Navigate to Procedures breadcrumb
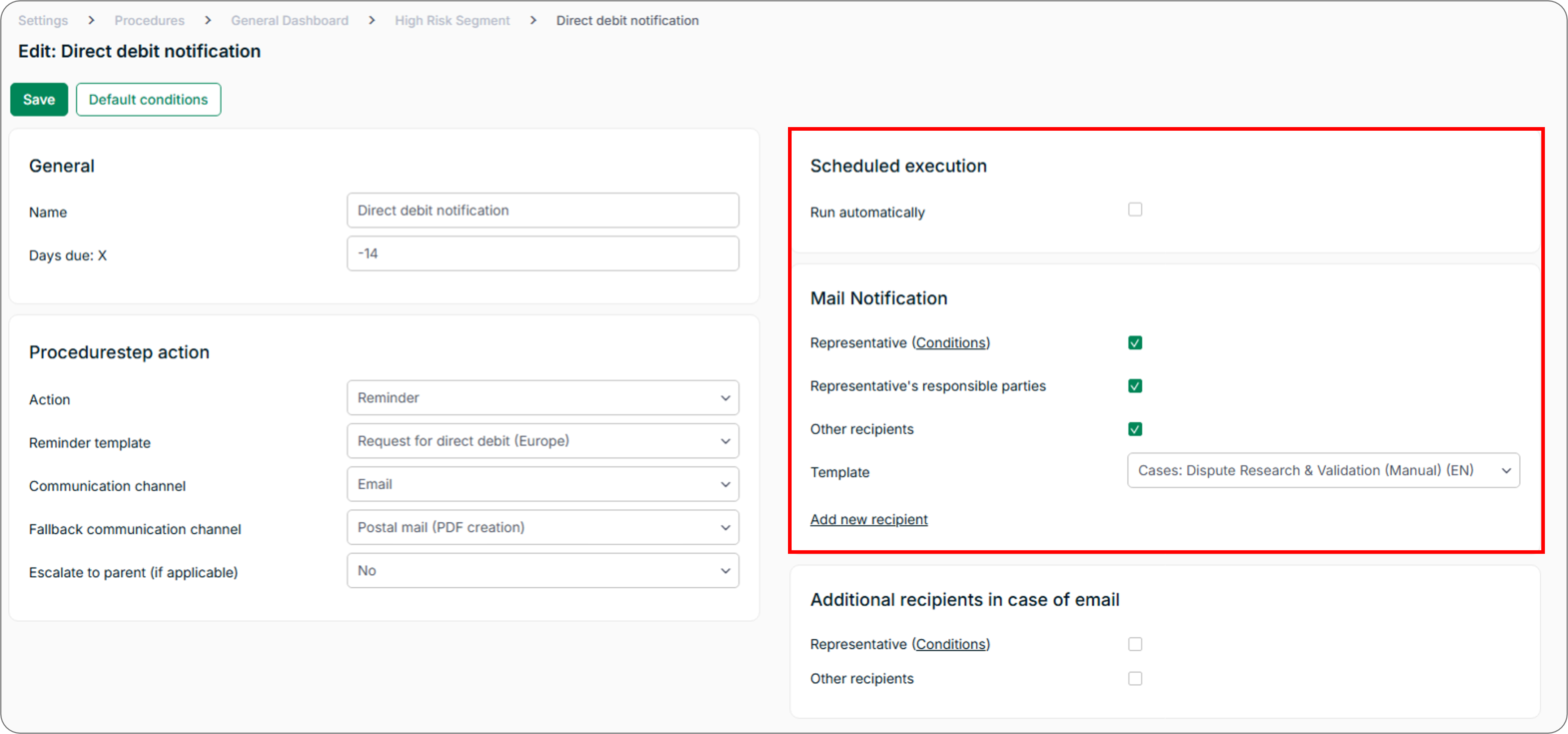Viewport: 1568px width, 734px height. (149, 20)
